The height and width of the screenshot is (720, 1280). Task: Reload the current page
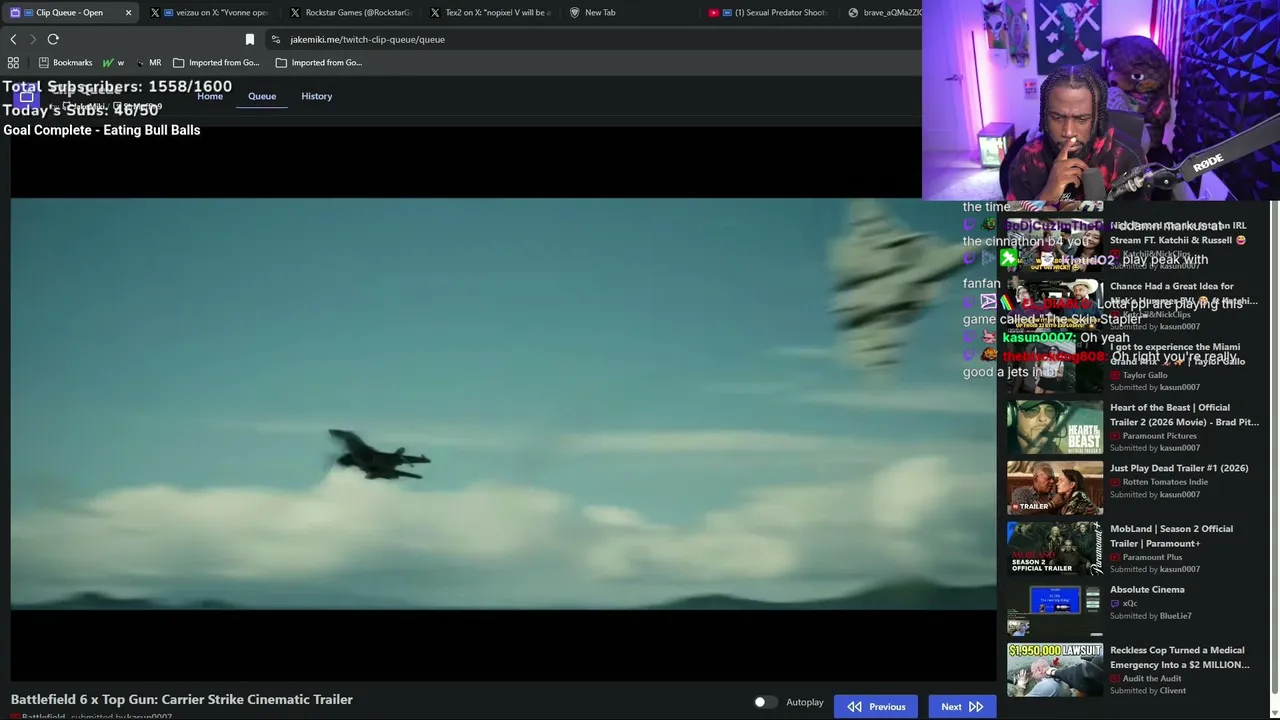(x=53, y=39)
